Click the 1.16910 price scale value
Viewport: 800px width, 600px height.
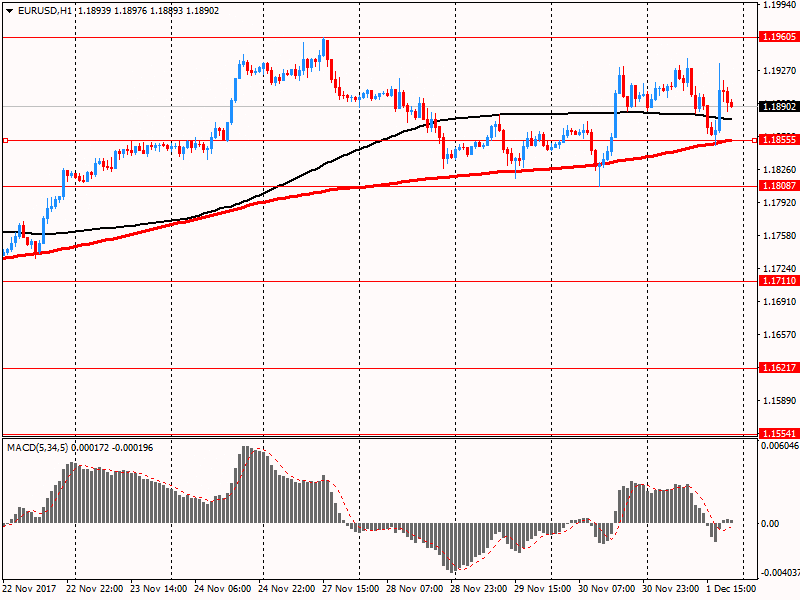click(x=779, y=302)
